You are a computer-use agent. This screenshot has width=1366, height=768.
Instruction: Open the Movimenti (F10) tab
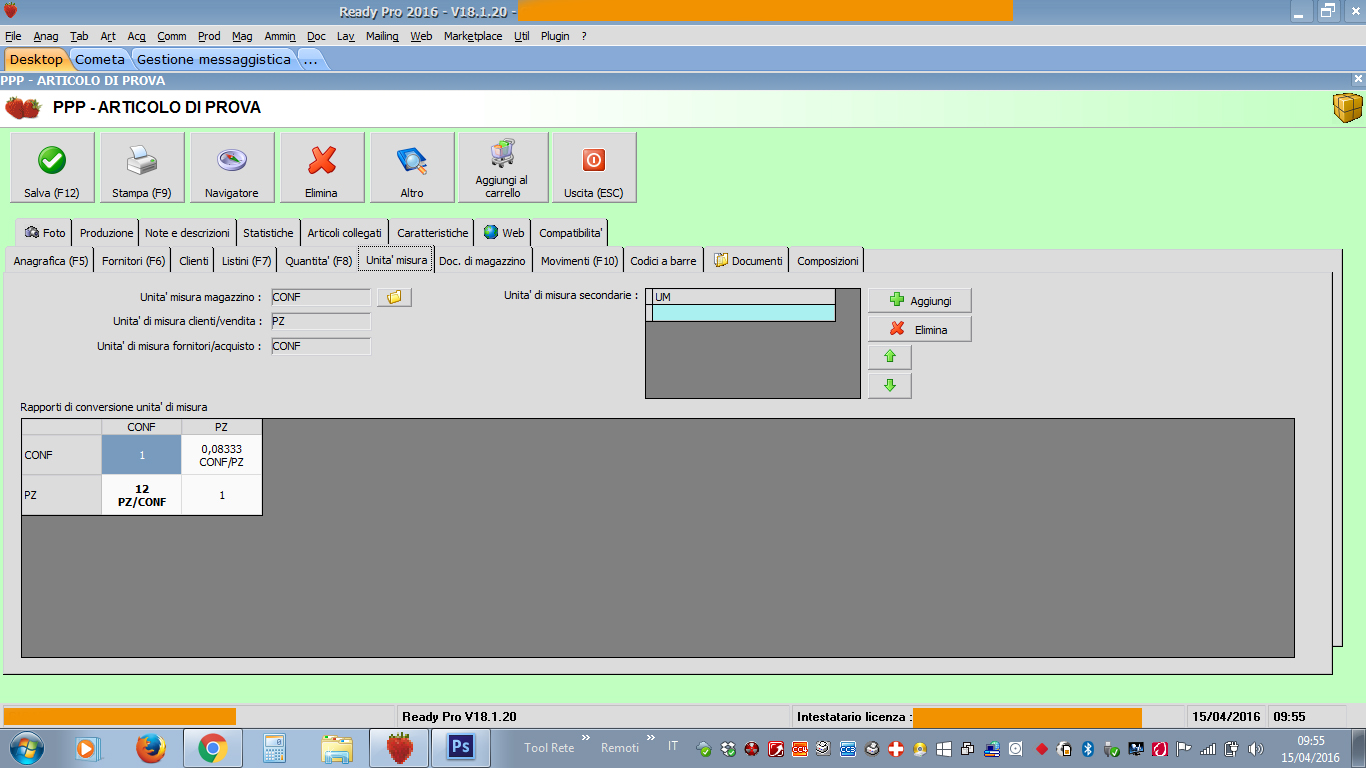click(580, 261)
